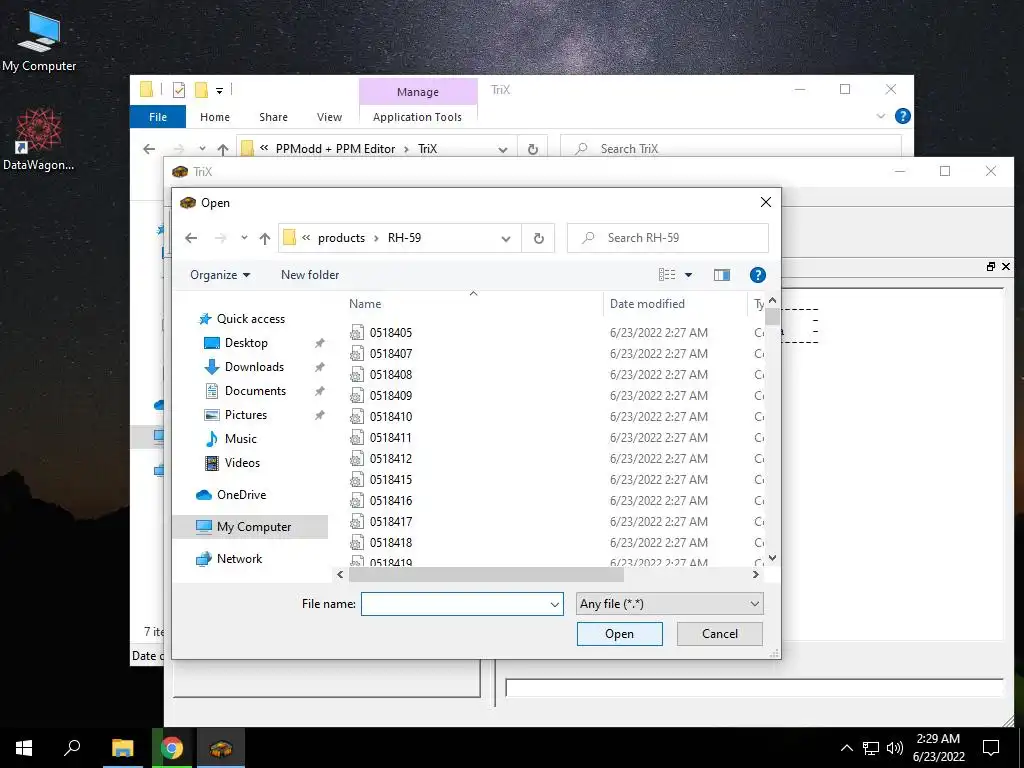Toggle the preview pane in Open dialog
This screenshot has height=768, width=1024.
[722, 275]
